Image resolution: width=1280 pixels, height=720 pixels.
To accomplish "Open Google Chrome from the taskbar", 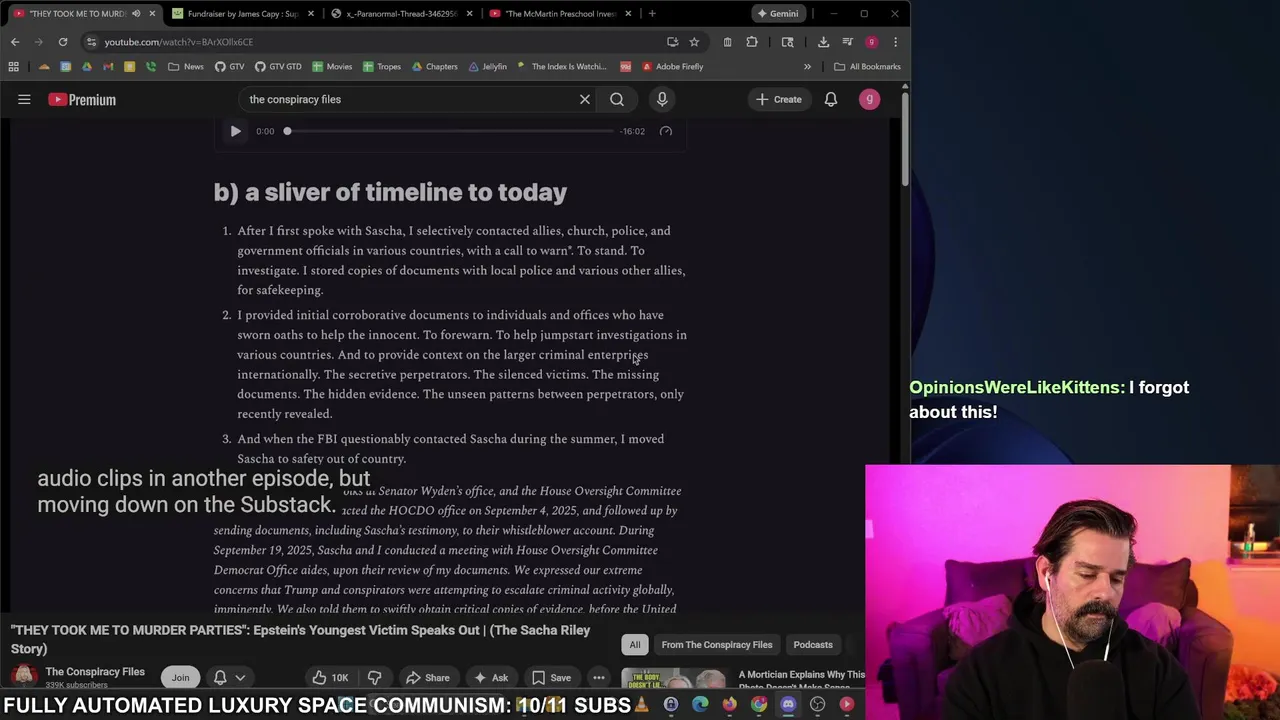I will [x=759, y=705].
